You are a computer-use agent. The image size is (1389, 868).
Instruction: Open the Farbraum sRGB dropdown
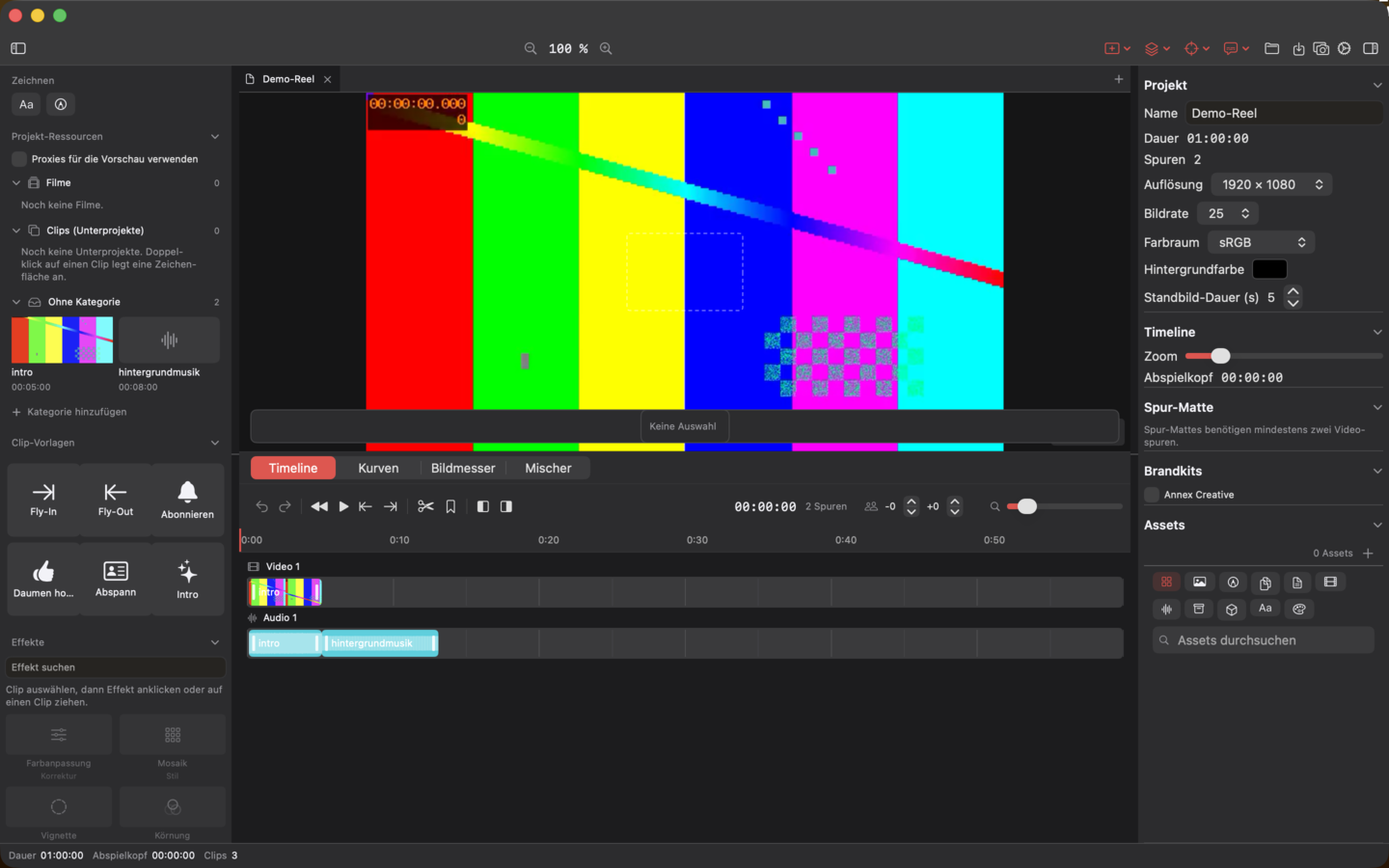[1261, 242]
